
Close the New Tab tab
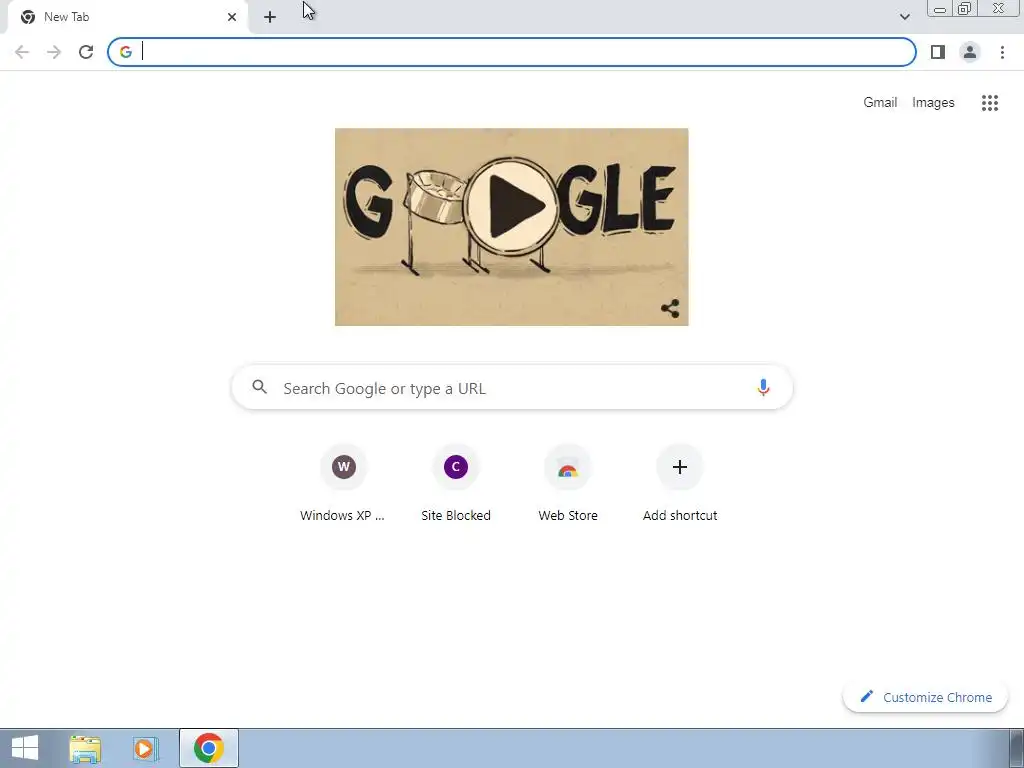232,17
